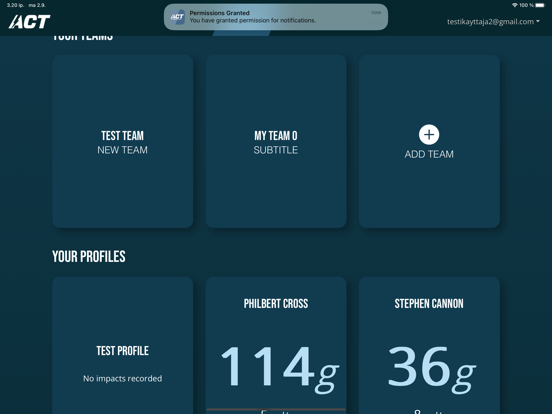Tap the battery status icon
The image size is (552, 414).
540,5
